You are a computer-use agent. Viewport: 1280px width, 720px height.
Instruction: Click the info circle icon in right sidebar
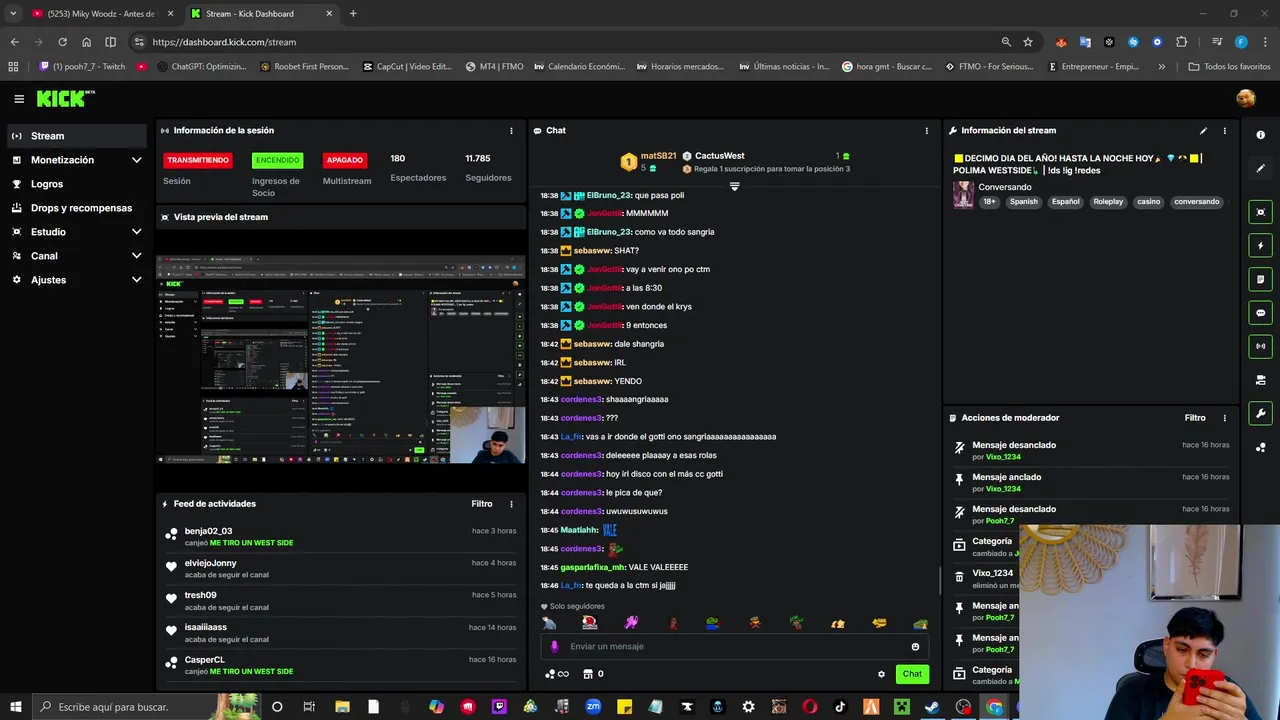click(x=1260, y=135)
